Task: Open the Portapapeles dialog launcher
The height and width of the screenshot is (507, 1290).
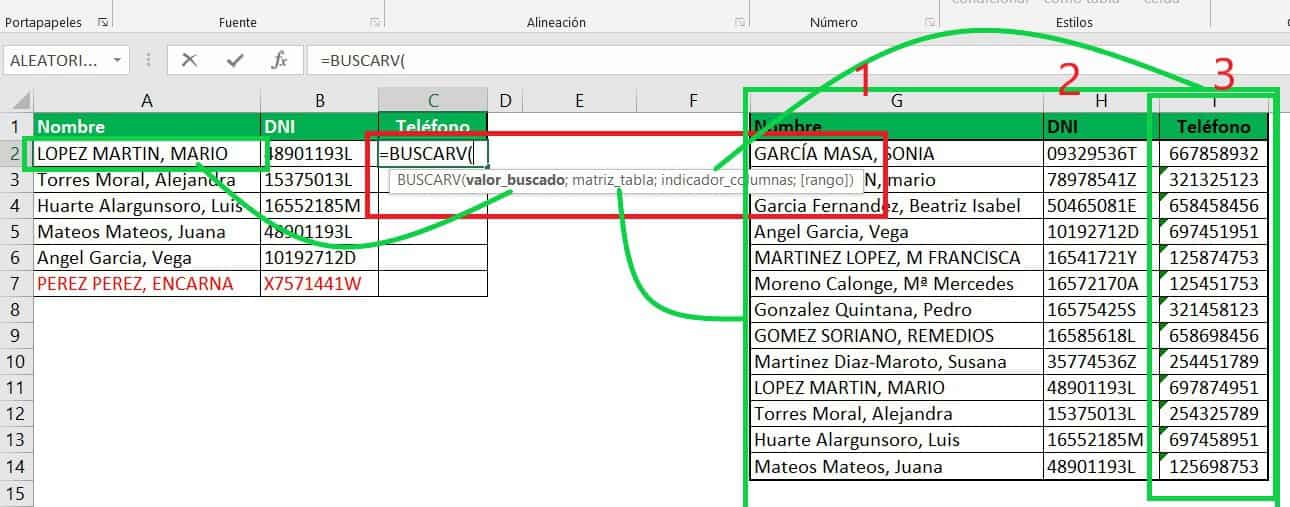Action: [x=104, y=22]
